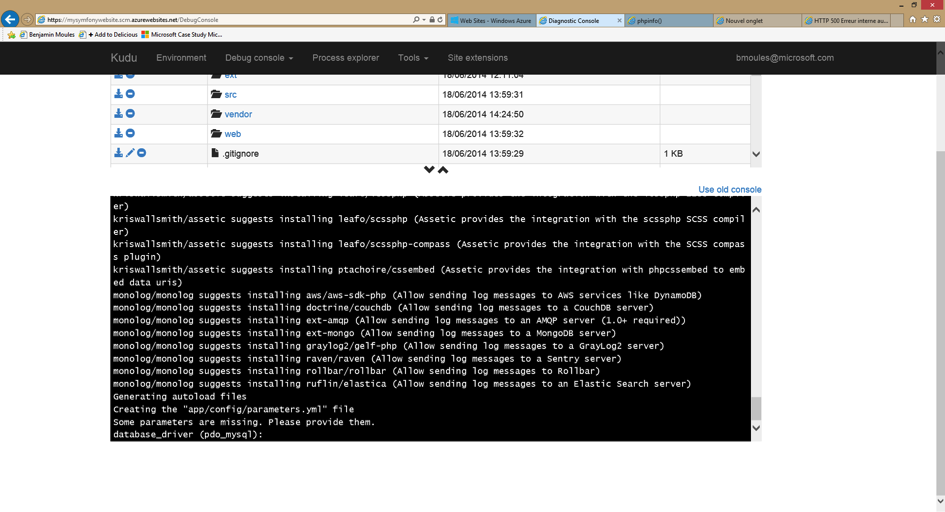Open the vendor folder link

point(238,114)
